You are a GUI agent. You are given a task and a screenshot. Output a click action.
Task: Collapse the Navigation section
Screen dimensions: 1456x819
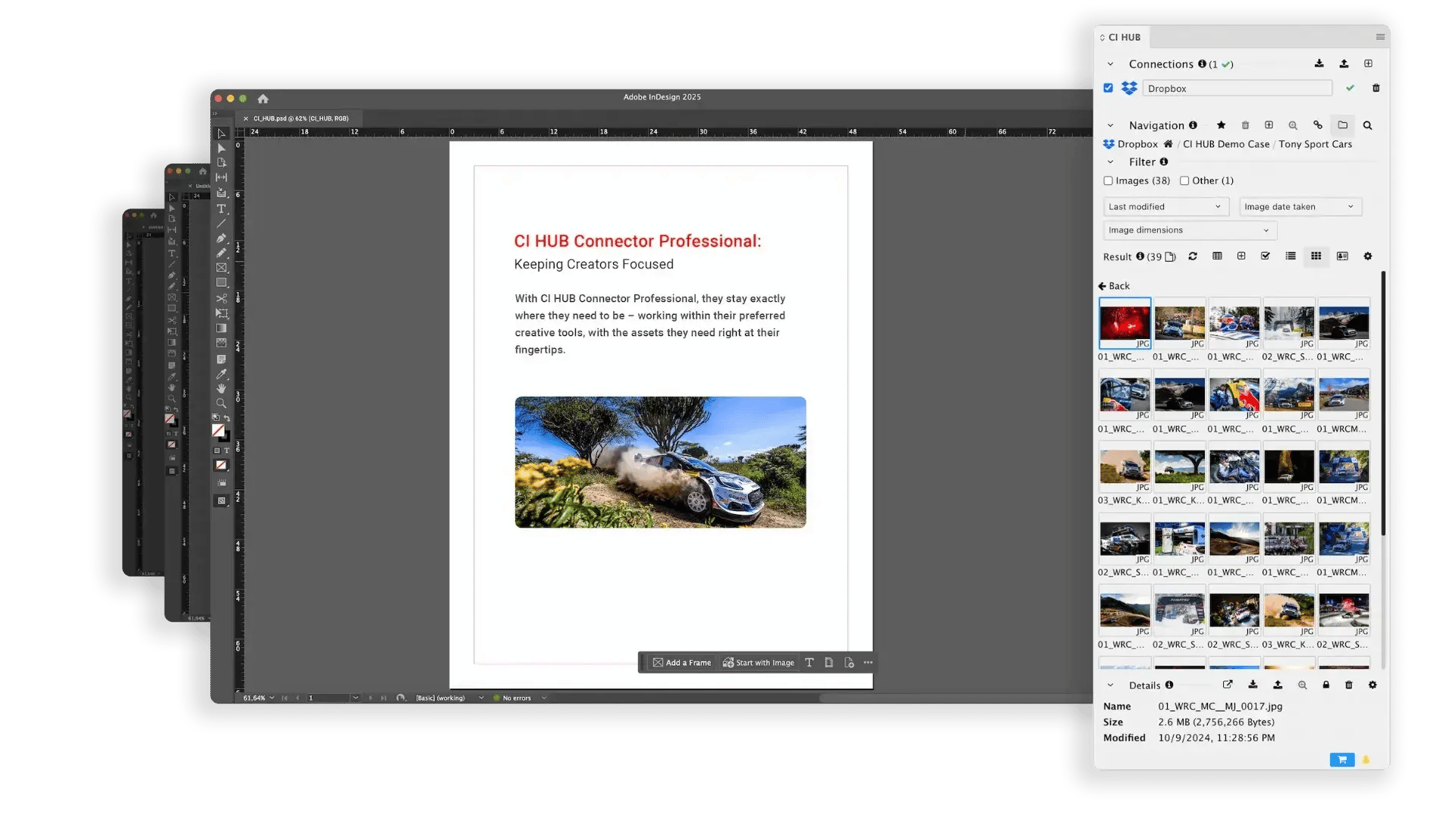1110,126
